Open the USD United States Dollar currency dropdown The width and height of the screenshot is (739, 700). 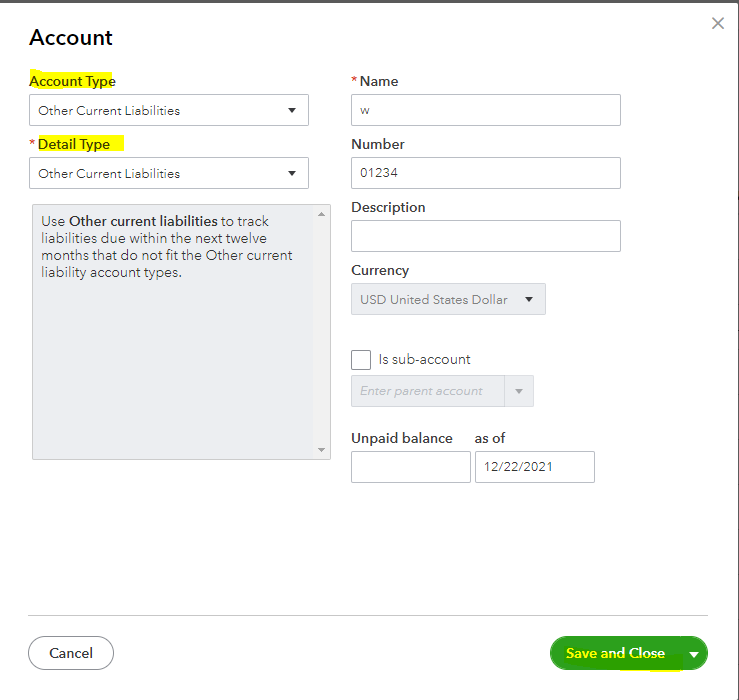448,299
